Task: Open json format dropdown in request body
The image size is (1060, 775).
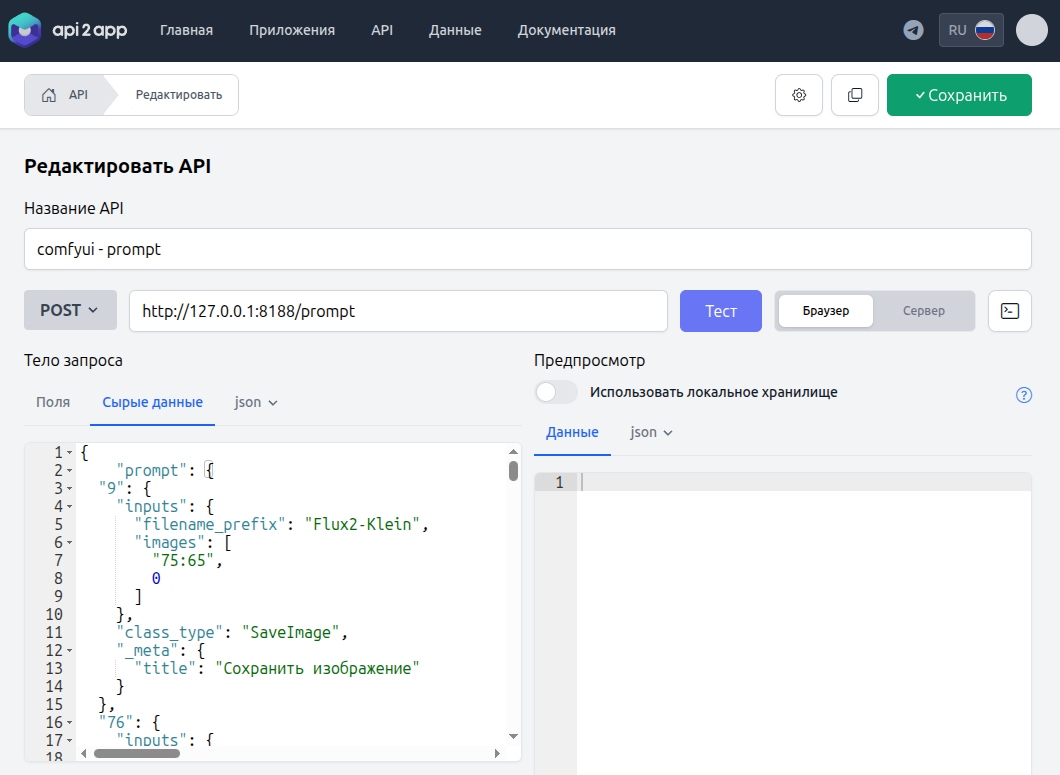Action: point(256,402)
